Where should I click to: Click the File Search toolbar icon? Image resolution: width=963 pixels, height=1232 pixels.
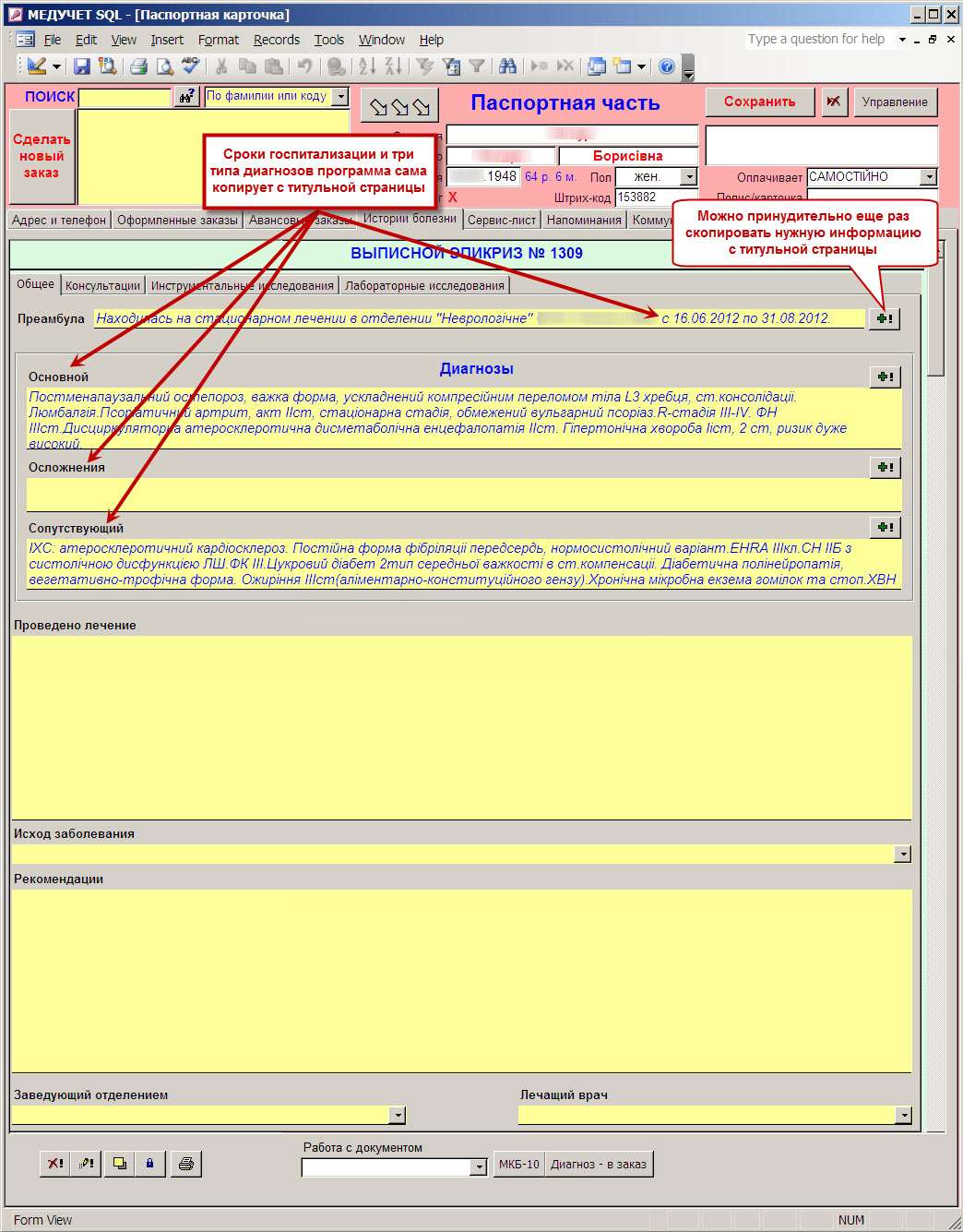pyautogui.click(x=108, y=66)
